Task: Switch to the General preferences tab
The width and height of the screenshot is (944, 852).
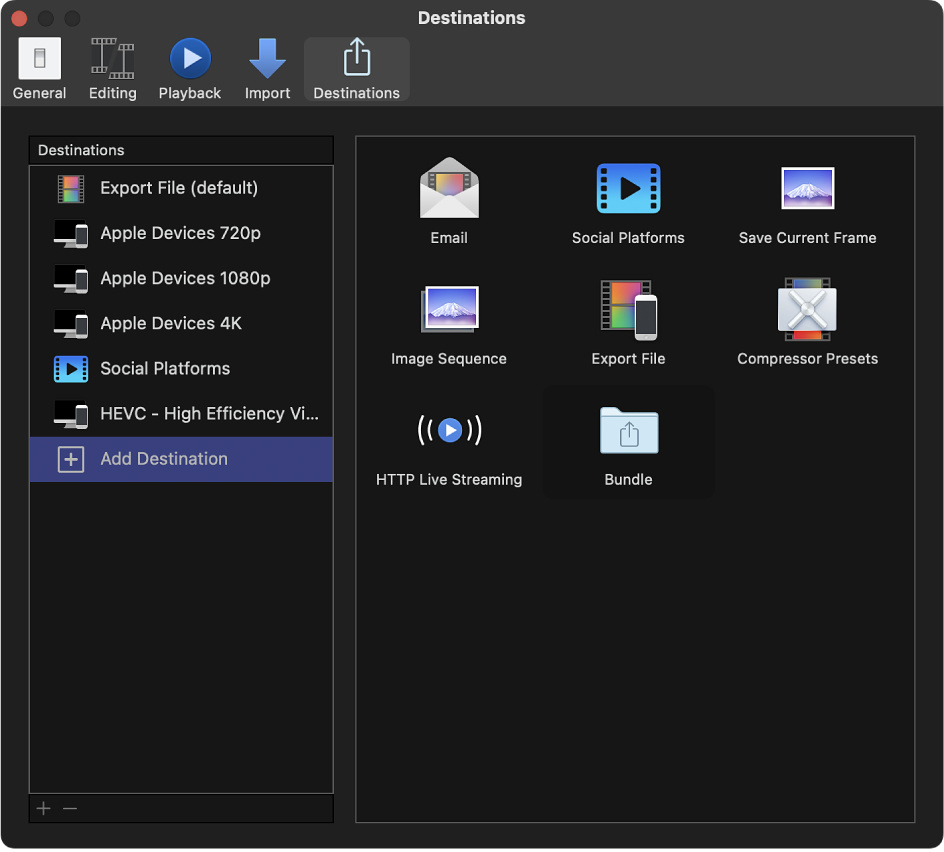Action: click(x=39, y=68)
